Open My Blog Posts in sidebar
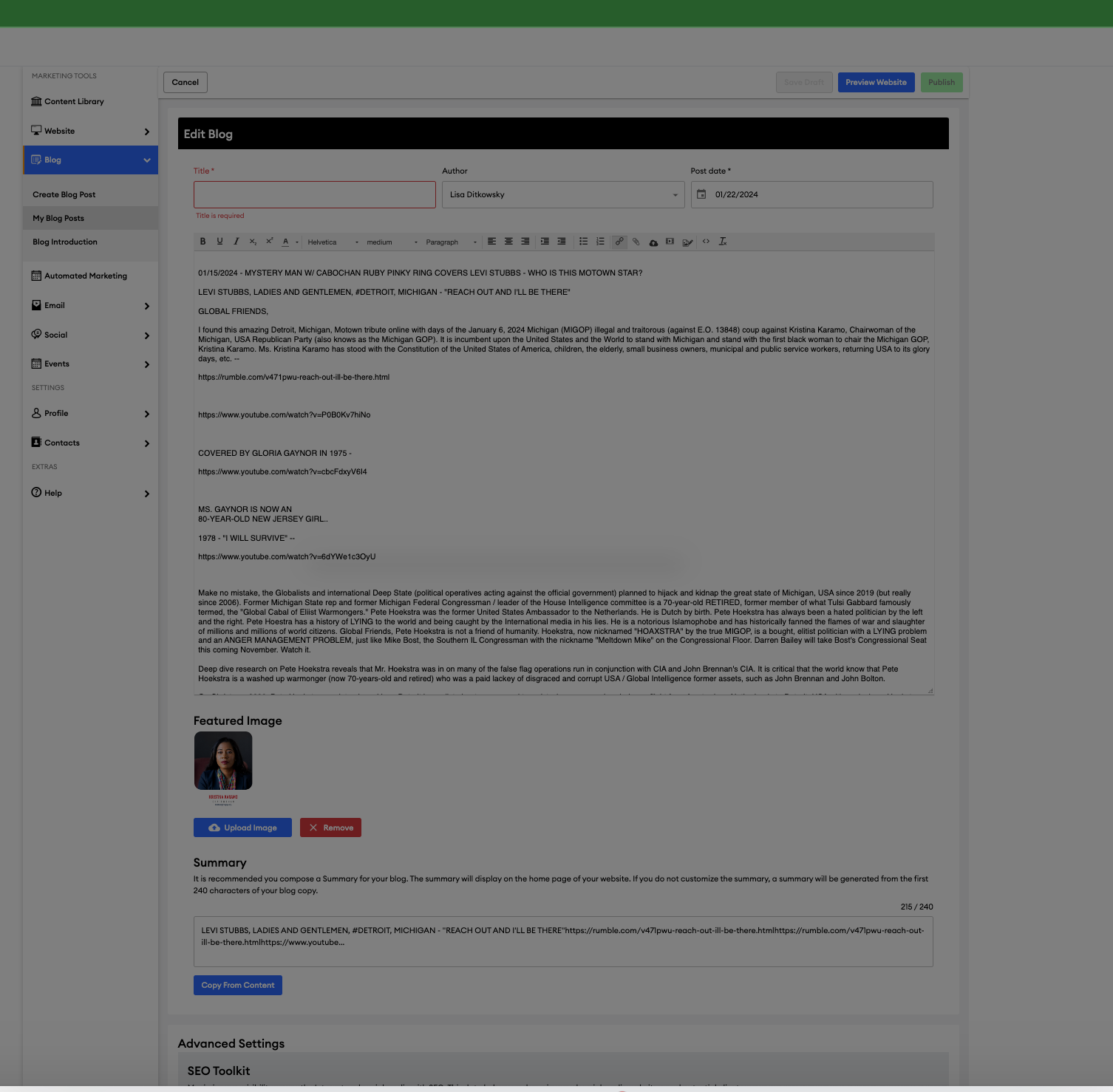The width and height of the screenshot is (1113, 1092). coord(58,219)
